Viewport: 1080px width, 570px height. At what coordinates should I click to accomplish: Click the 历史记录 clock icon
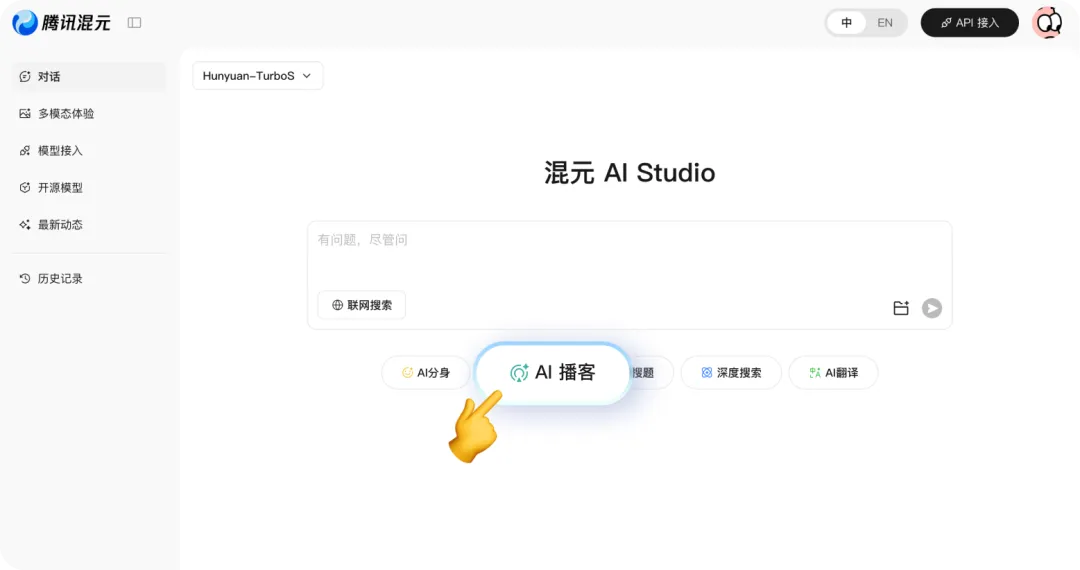pos(25,279)
